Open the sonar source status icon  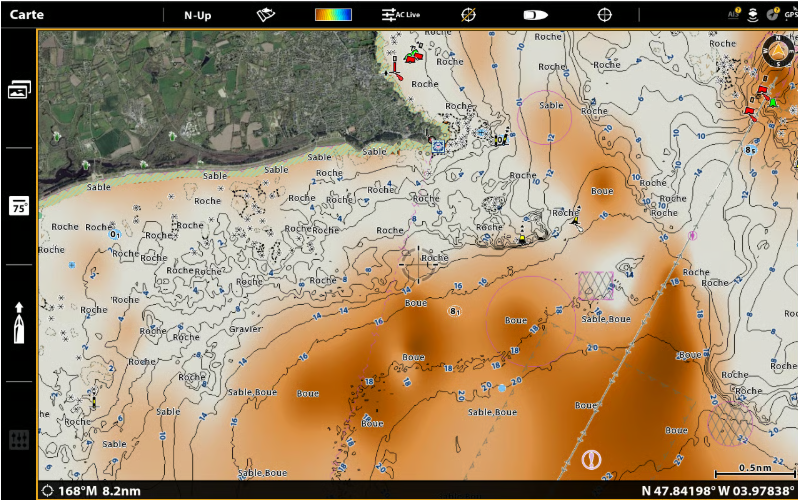point(753,15)
